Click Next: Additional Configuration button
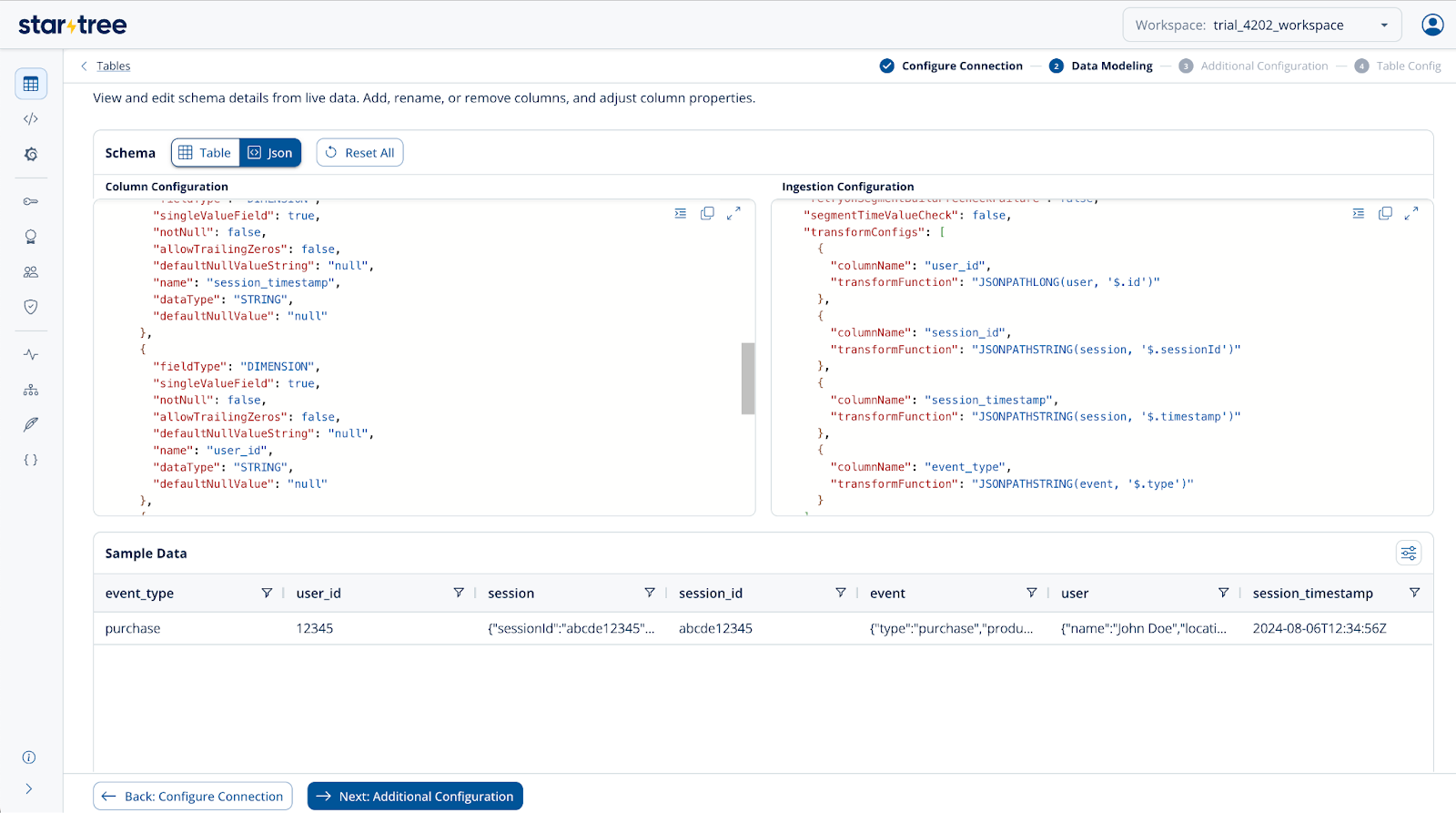 415,796
